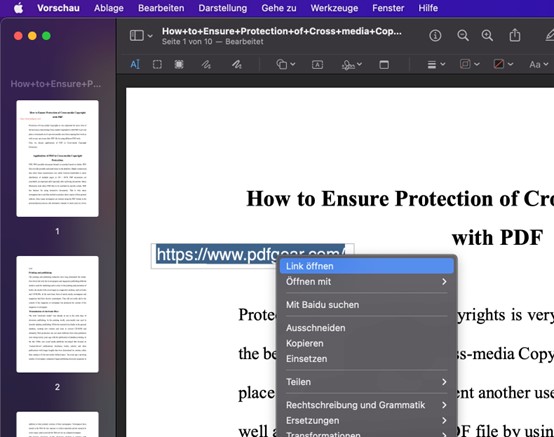Add a note annotation
554x437 pixels.
point(384,64)
